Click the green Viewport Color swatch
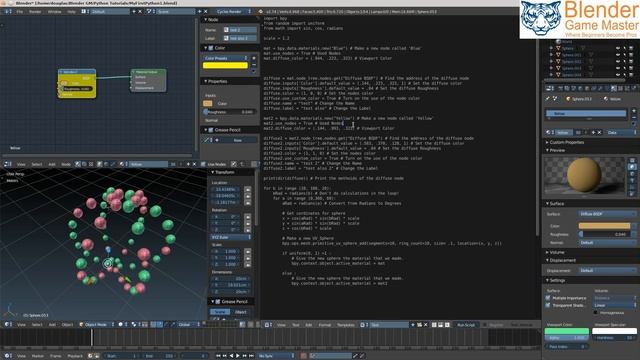This screenshot has height=360, width=640. (x=567, y=331)
